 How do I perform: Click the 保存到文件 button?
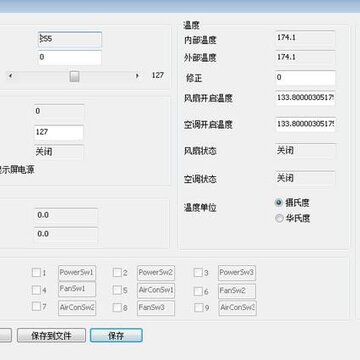(x=51, y=335)
